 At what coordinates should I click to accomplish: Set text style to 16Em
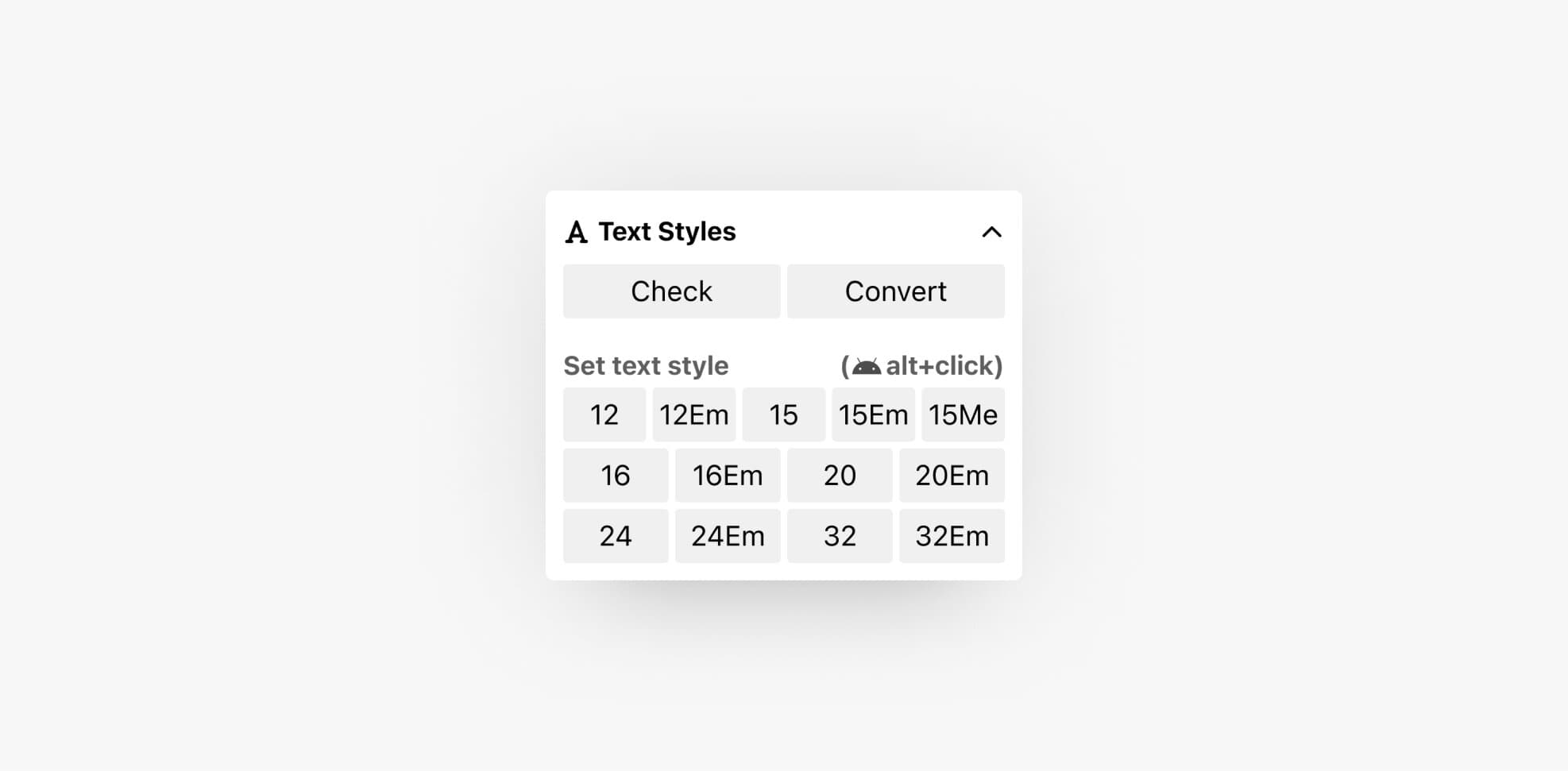[x=728, y=476]
